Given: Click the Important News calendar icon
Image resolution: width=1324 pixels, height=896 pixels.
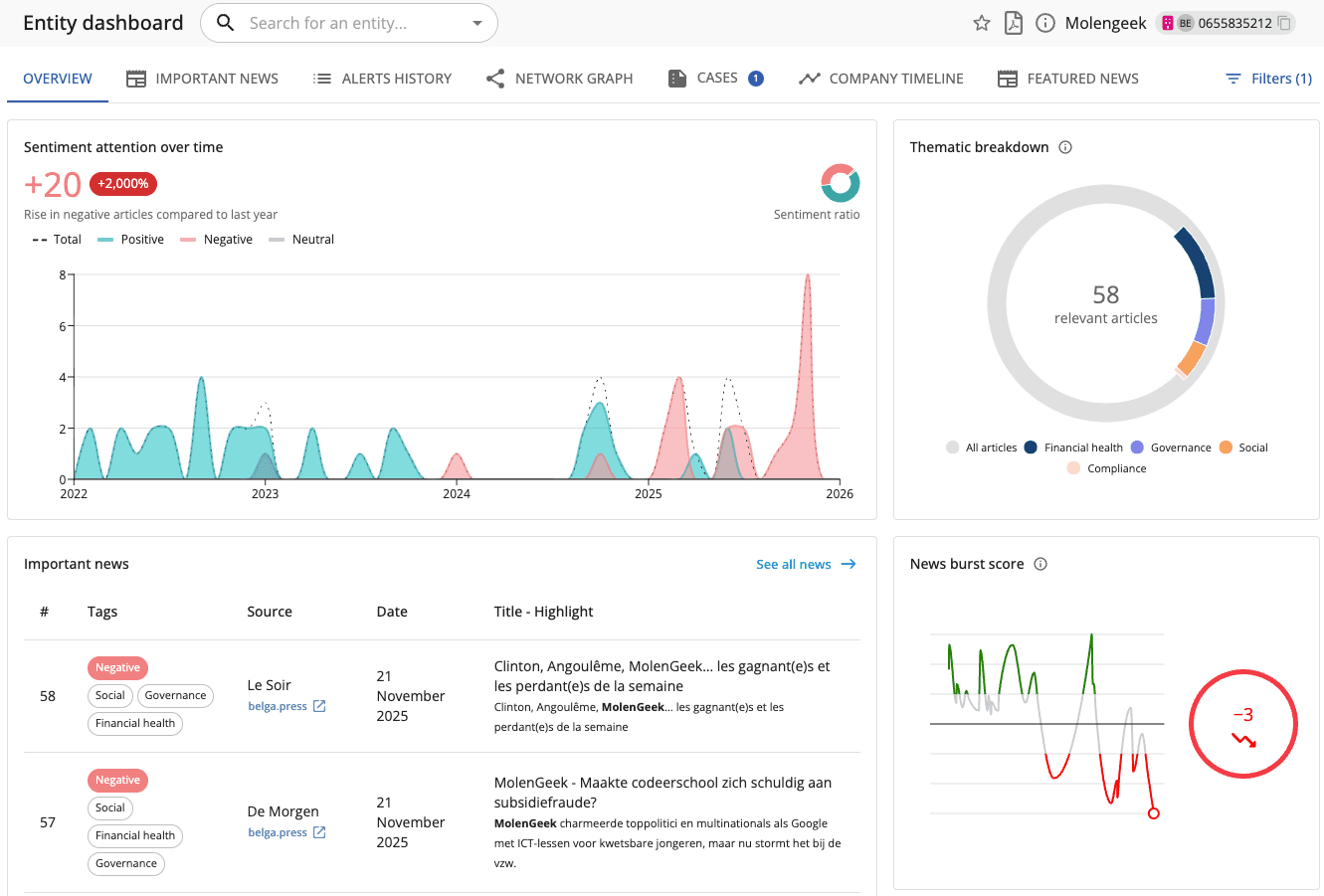Looking at the screenshot, I should [x=135, y=78].
